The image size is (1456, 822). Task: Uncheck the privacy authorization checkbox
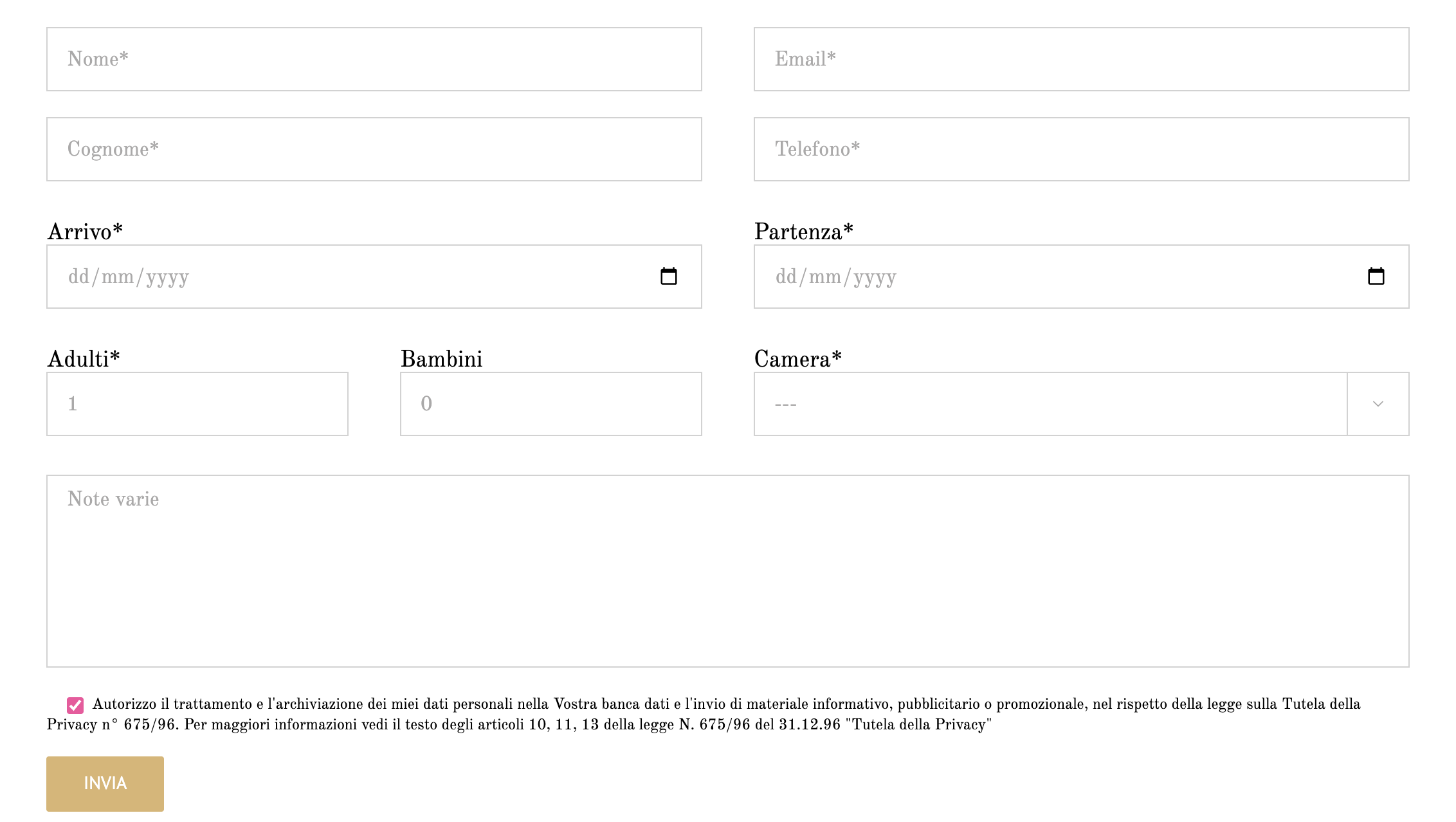coord(75,706)
